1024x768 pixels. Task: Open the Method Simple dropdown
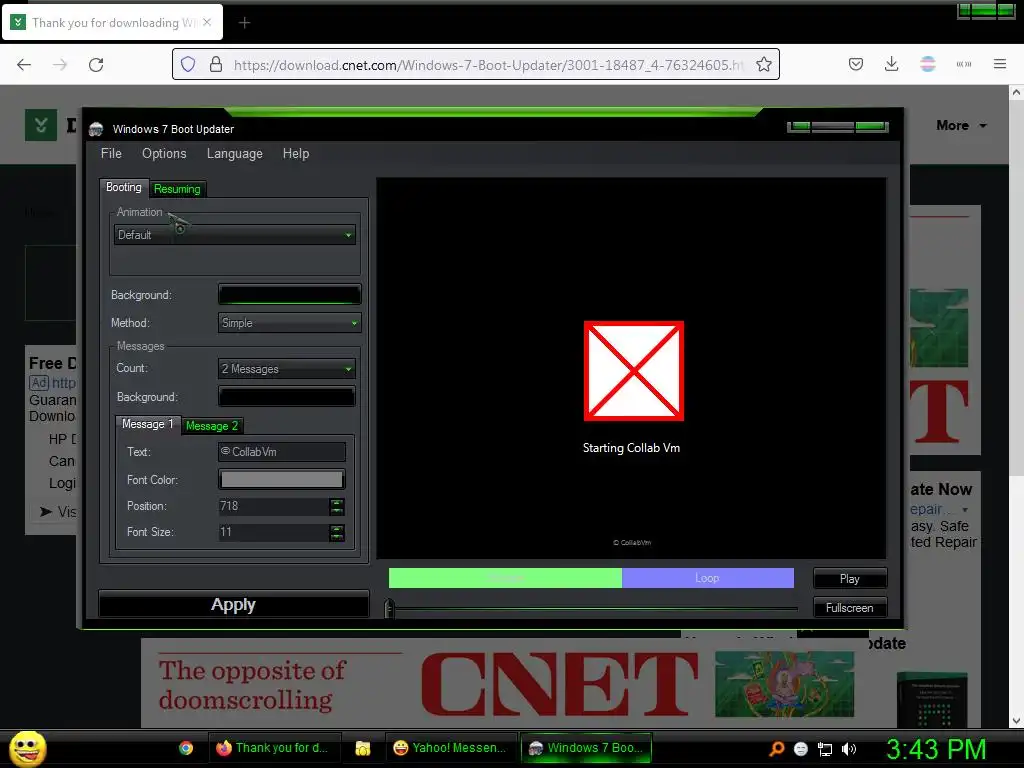[289, 323]
